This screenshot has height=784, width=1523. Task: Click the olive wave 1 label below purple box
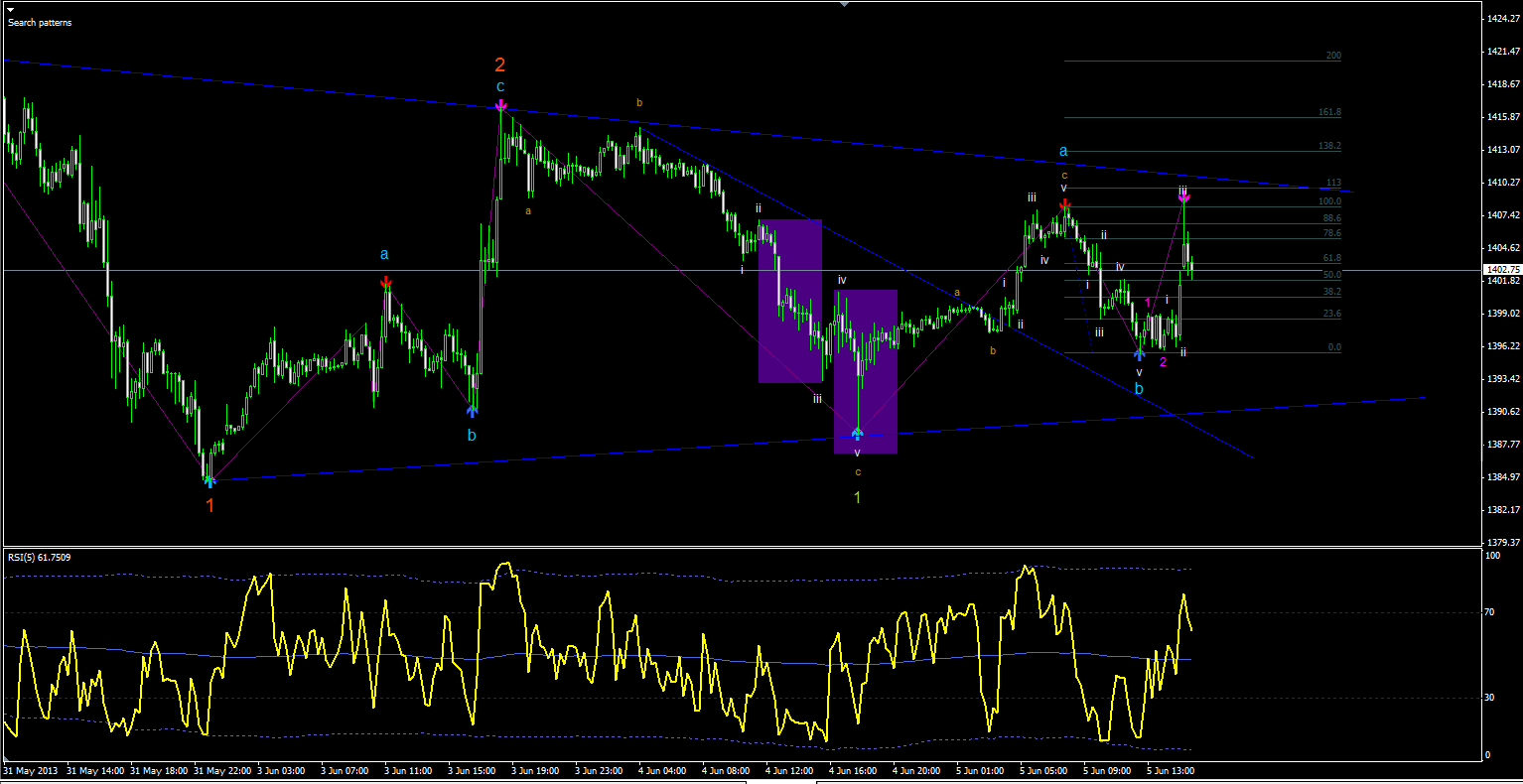coord(858,496)
